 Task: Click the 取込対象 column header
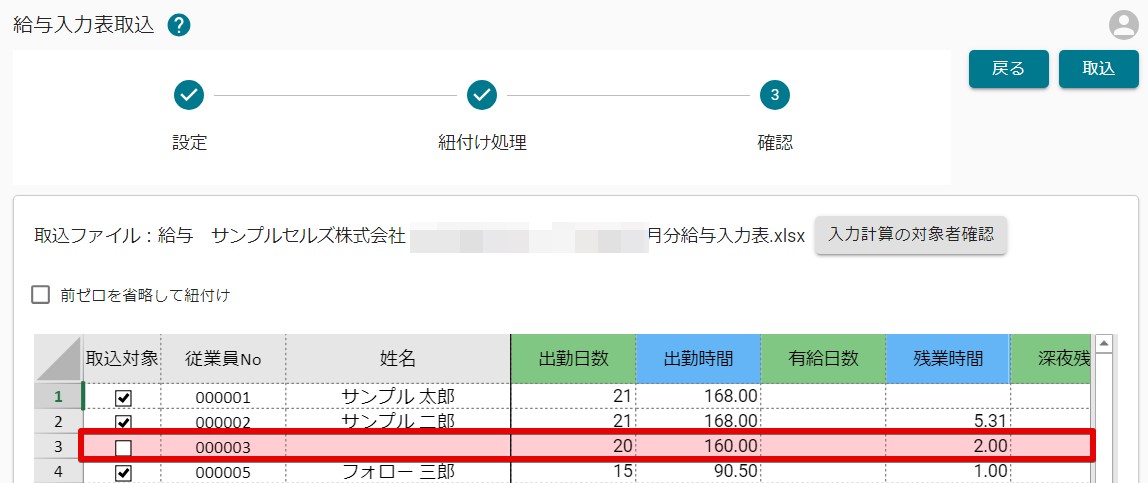[x=122, y=359]
